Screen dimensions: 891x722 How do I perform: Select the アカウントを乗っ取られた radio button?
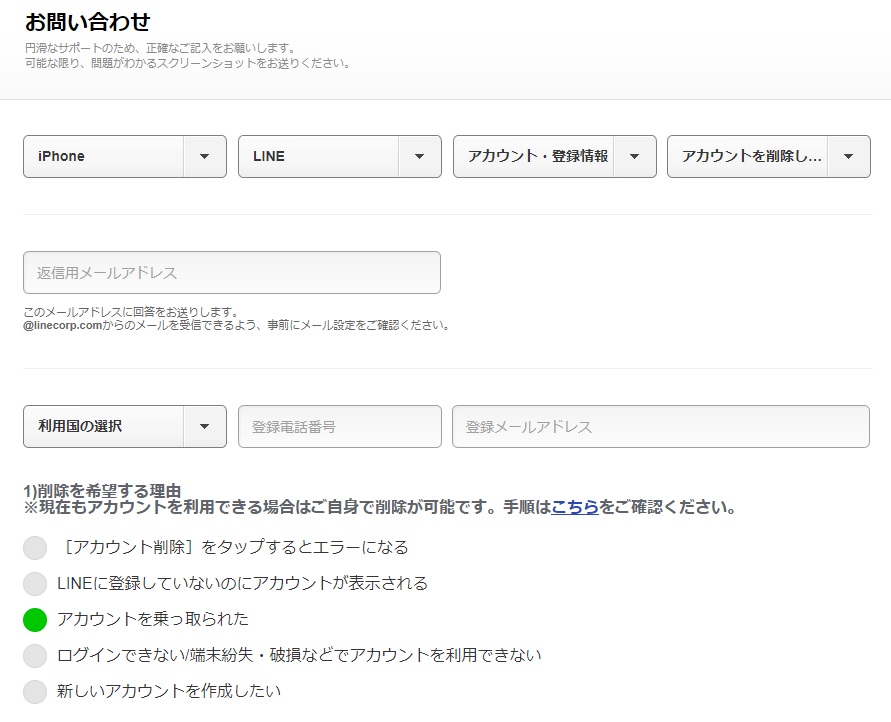[35, 619]
